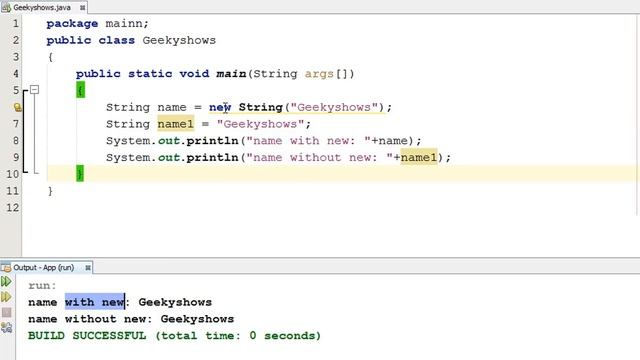
Task: Click the selected 'with new' text in Output
Action: click(x=95, y=302)
